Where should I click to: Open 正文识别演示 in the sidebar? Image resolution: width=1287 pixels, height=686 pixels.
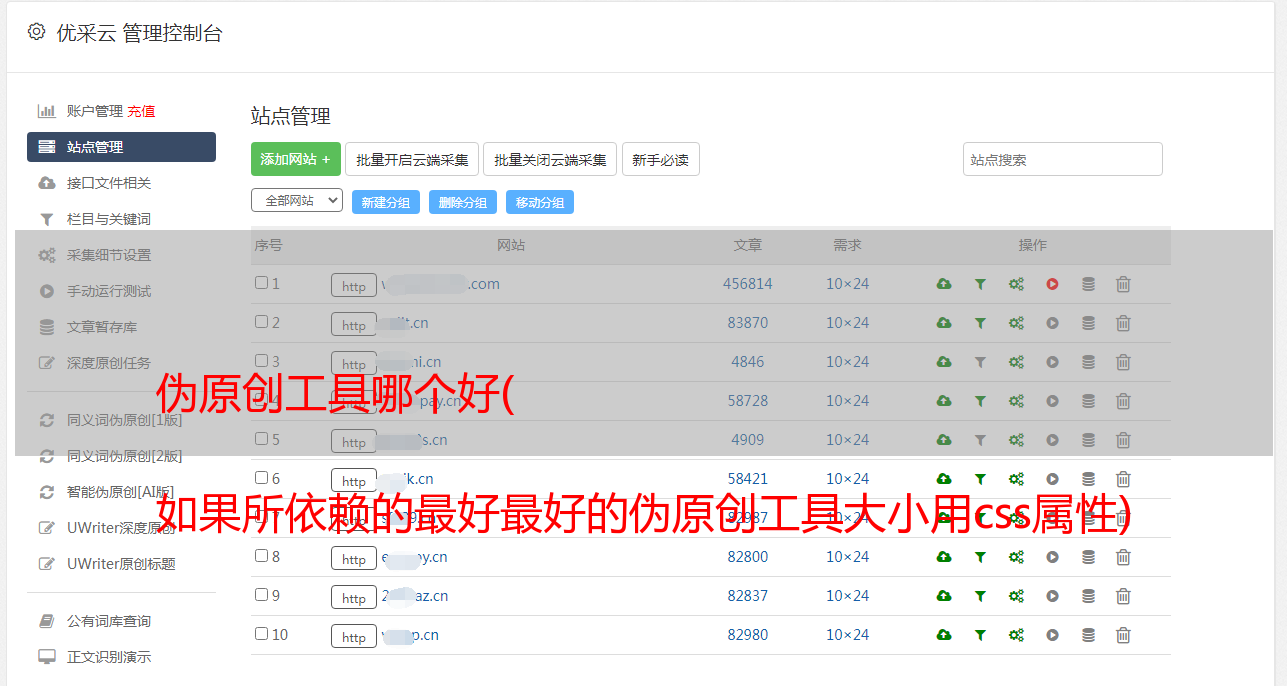[109, 658]
